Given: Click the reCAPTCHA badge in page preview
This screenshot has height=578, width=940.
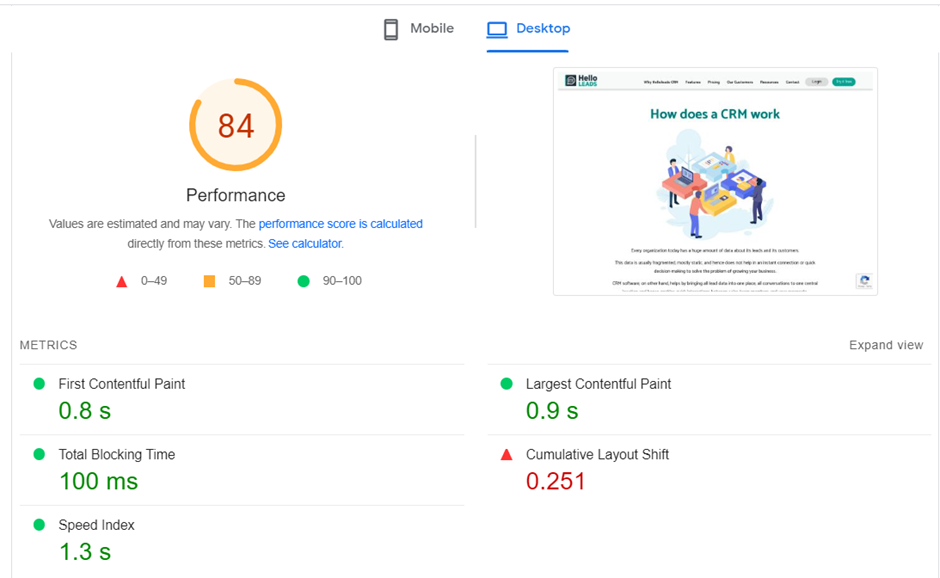Looking at the screenshot, I should click(864, 282).
